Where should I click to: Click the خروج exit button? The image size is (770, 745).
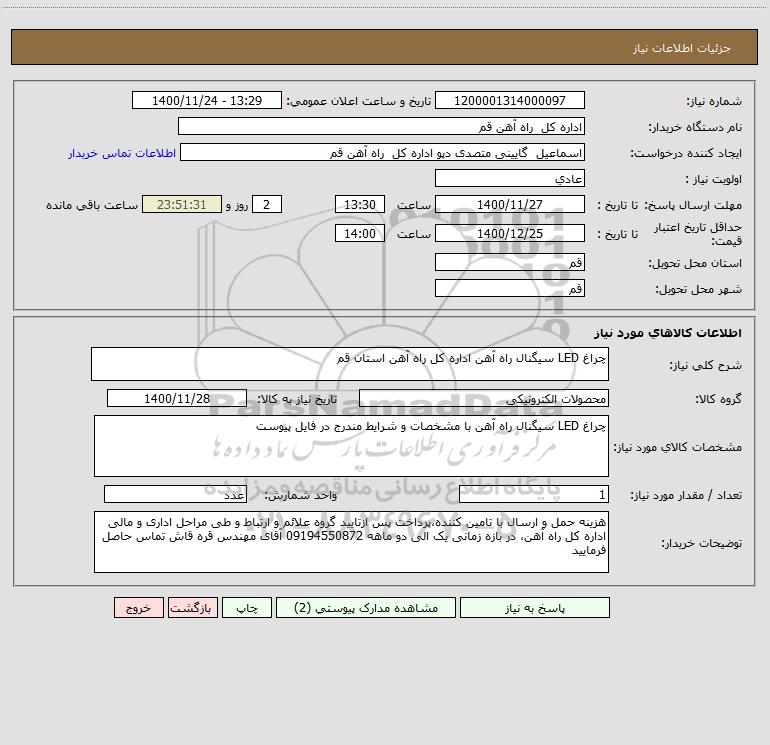click(x=138, y=608)
